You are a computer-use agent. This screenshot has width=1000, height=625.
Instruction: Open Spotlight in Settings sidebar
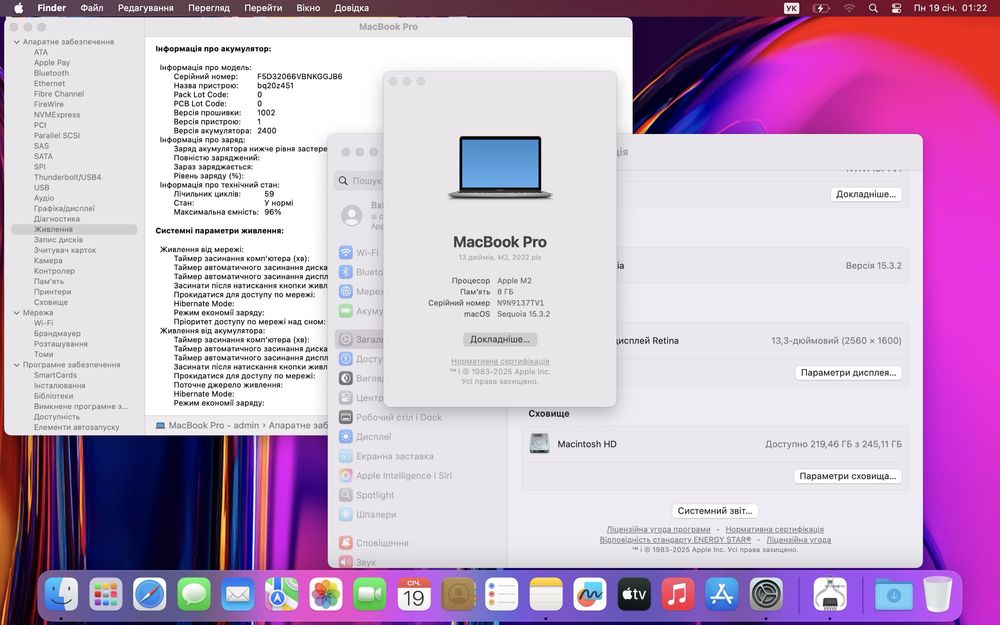pos(366,495)
